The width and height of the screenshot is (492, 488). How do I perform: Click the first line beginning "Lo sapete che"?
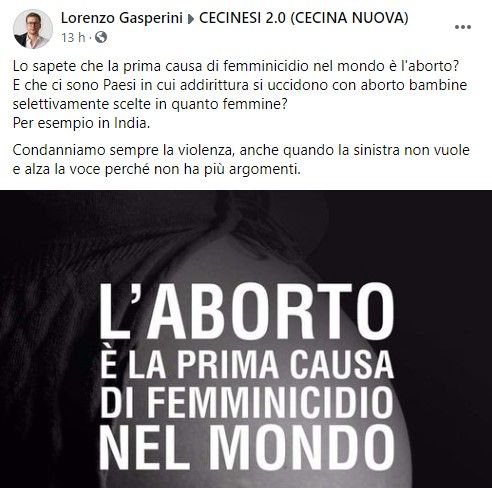pyautogui.click(x=236, y=66)
